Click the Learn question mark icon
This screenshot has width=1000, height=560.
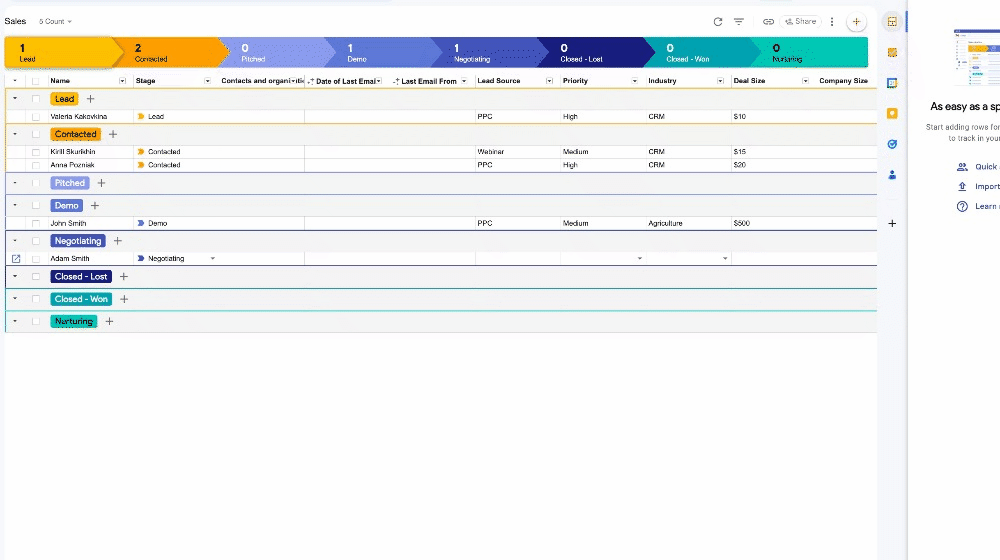click(x=962, y=206)
